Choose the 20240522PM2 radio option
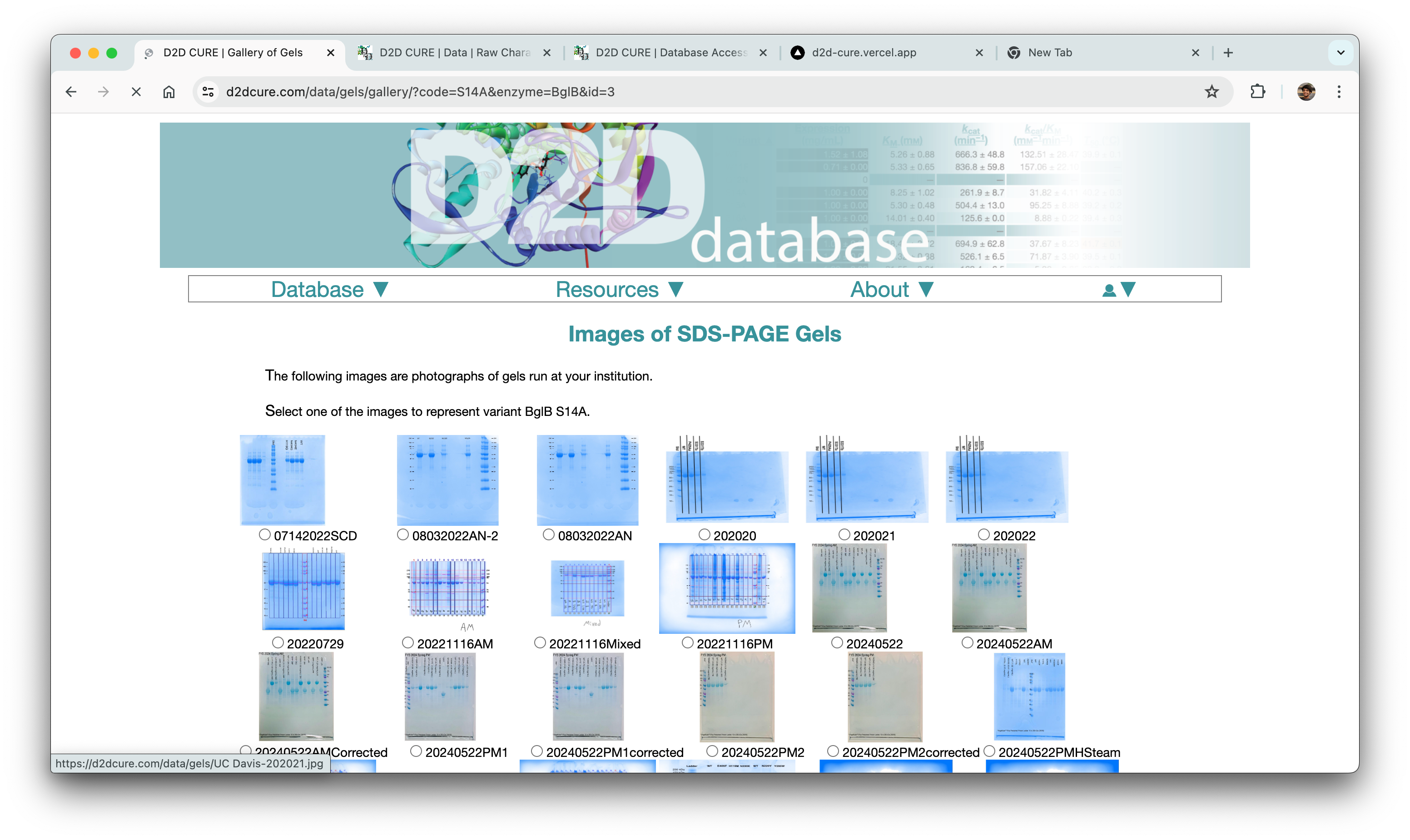Screen dimensions: 1410x840 pyautogui.click(x=712, y=751)
